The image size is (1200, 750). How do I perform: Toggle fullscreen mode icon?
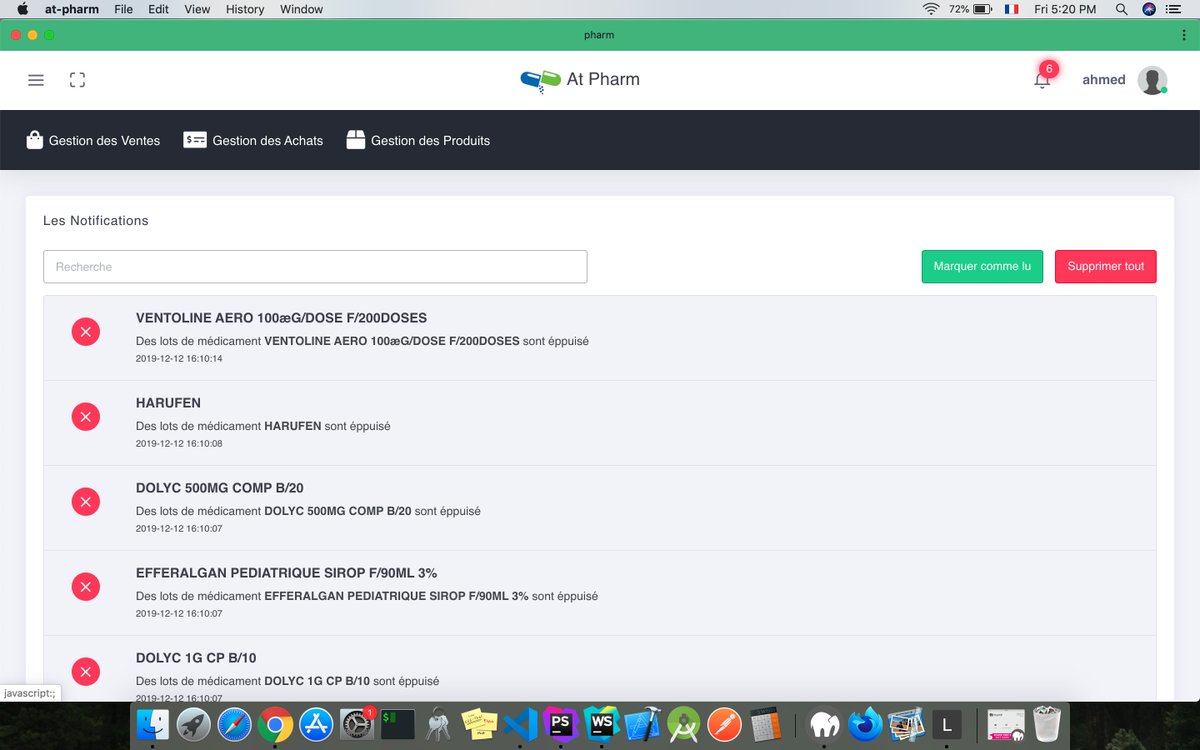click(77, 80)
